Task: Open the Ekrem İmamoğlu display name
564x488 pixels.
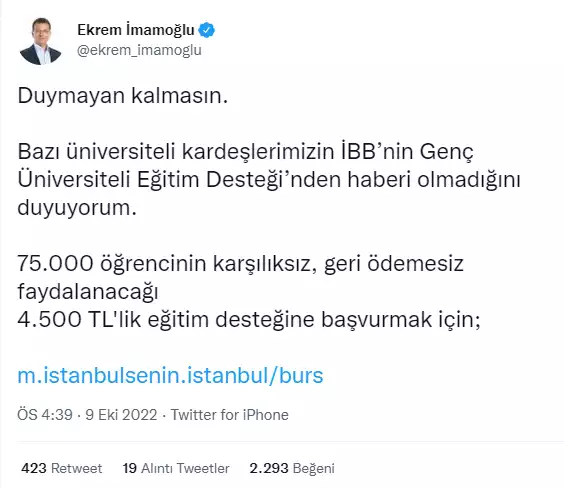Action: (x=136, y=30)
